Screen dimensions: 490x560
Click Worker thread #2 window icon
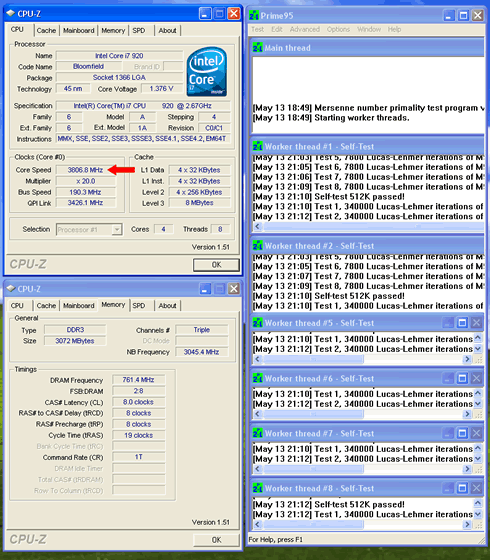pos(258,245)
